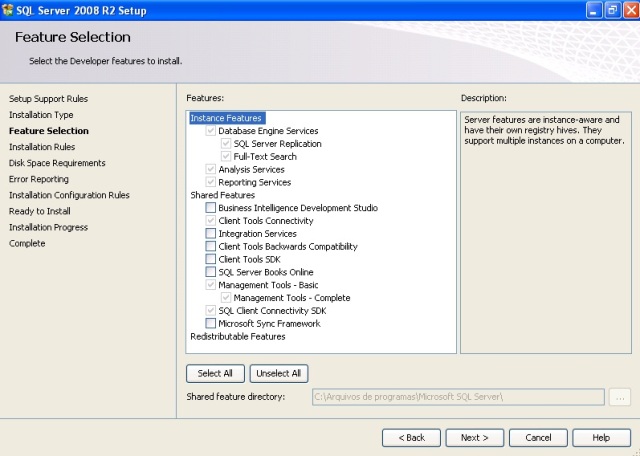Restore down the setup window
640x456 pixels.
(613, 10)
